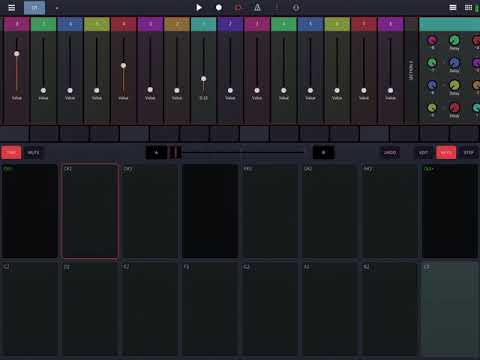480x360 pixels.
Task: Click the yellow-green knob labeled Delay
Action: click(454, 85)
